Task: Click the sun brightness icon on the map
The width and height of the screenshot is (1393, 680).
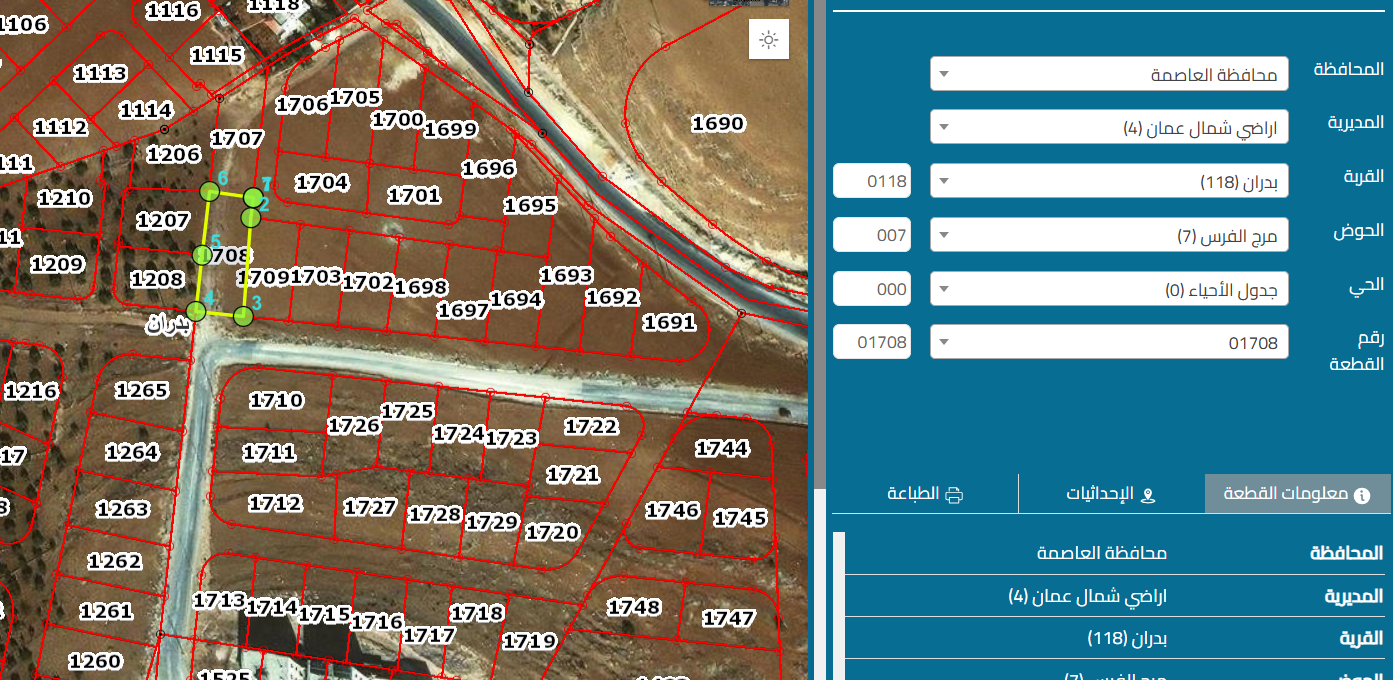Action: click(768, 40)
